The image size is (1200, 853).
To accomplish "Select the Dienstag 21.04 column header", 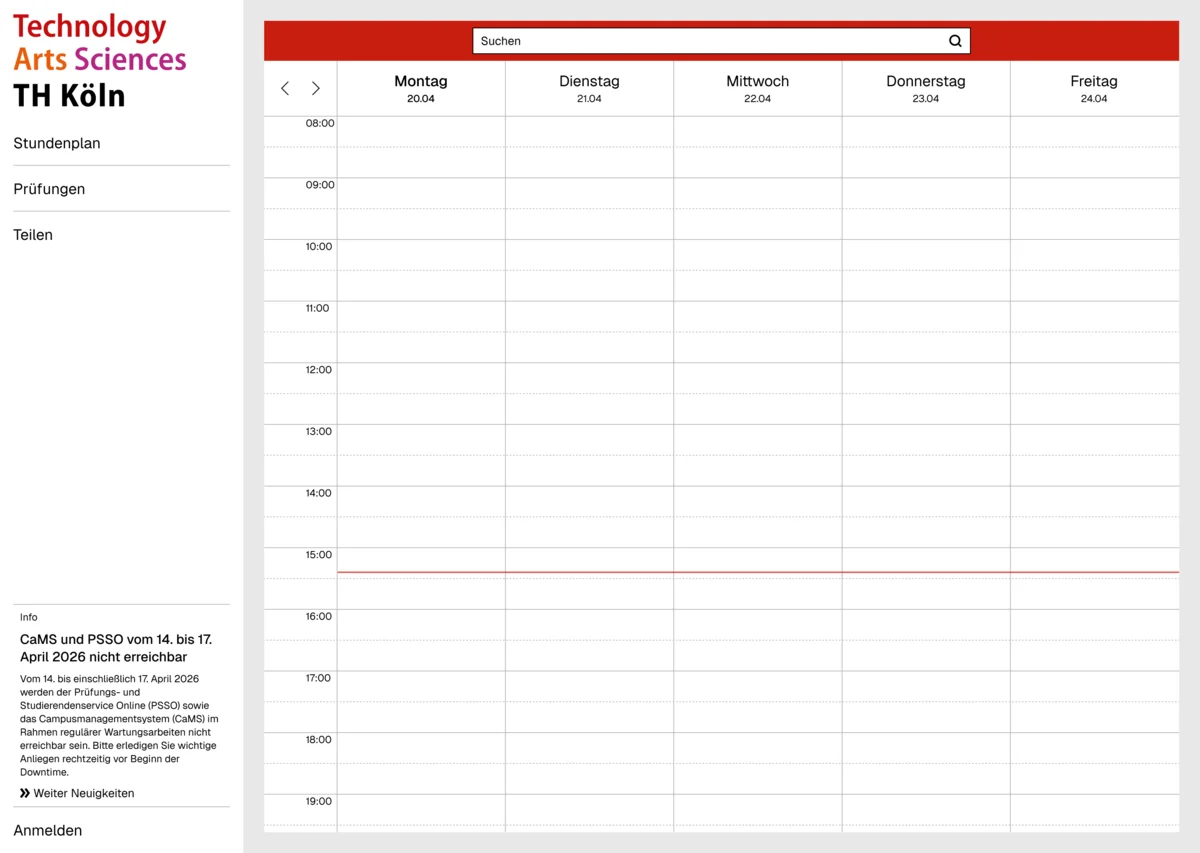I will pos(589,89).
